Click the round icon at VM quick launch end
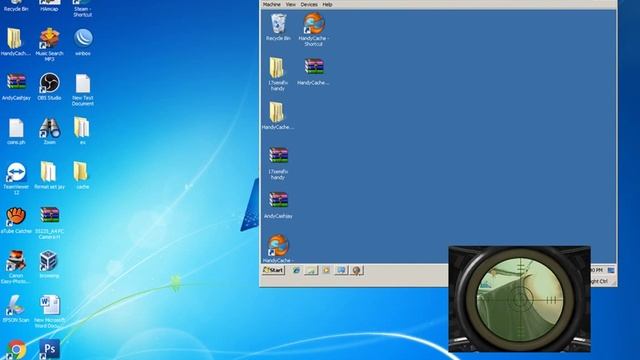 tap(356, 270)
